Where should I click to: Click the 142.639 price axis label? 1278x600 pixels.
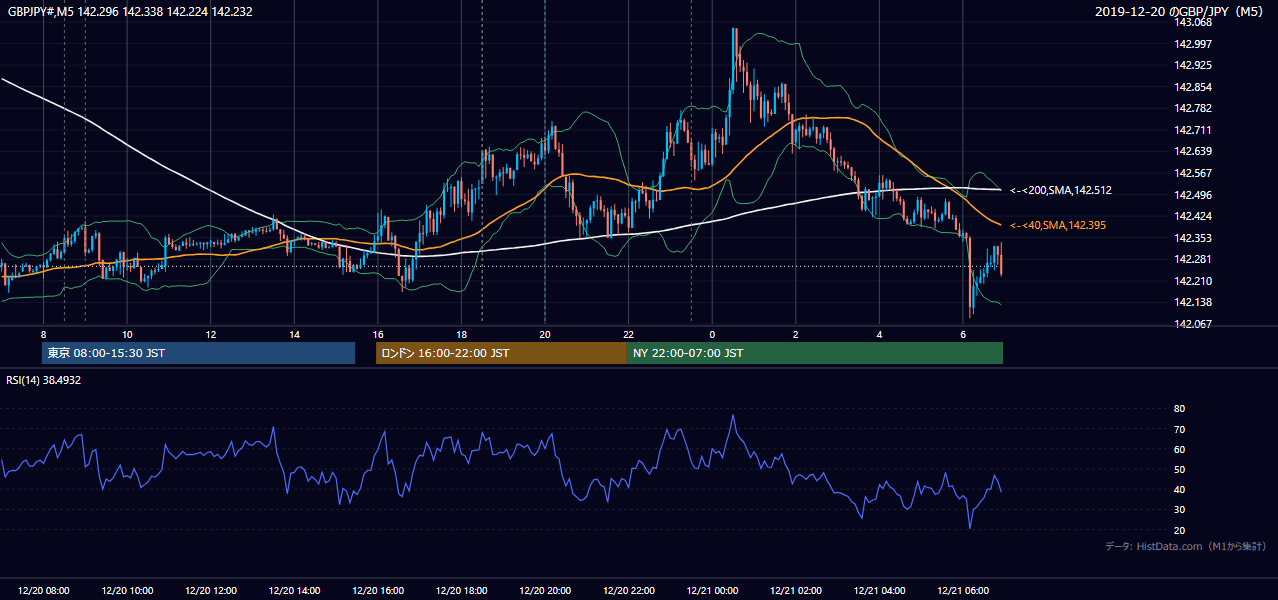coord(1192,151)
